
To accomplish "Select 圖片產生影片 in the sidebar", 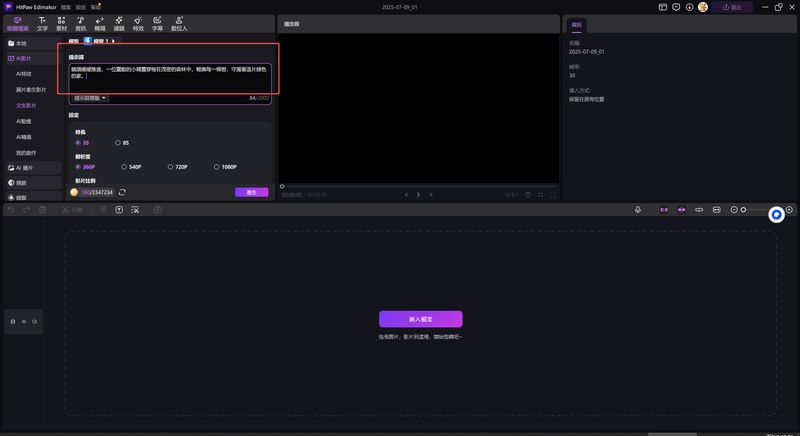I will 31,89.
